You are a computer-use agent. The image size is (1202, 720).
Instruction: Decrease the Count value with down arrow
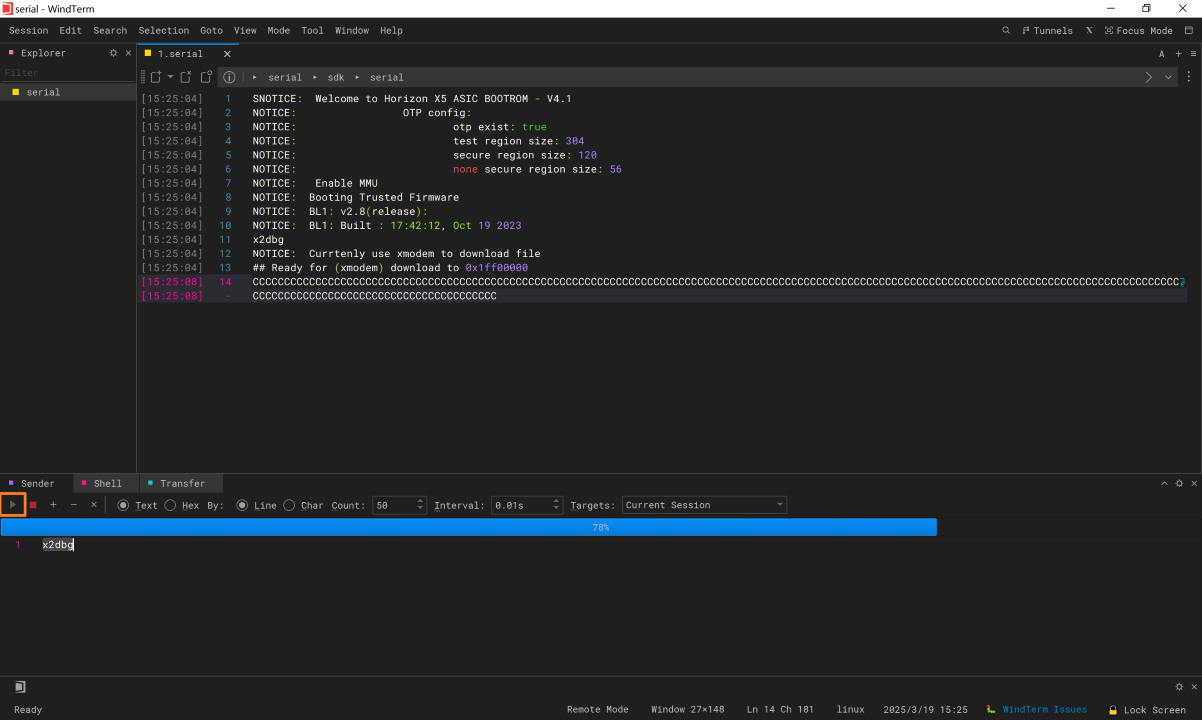420,509
